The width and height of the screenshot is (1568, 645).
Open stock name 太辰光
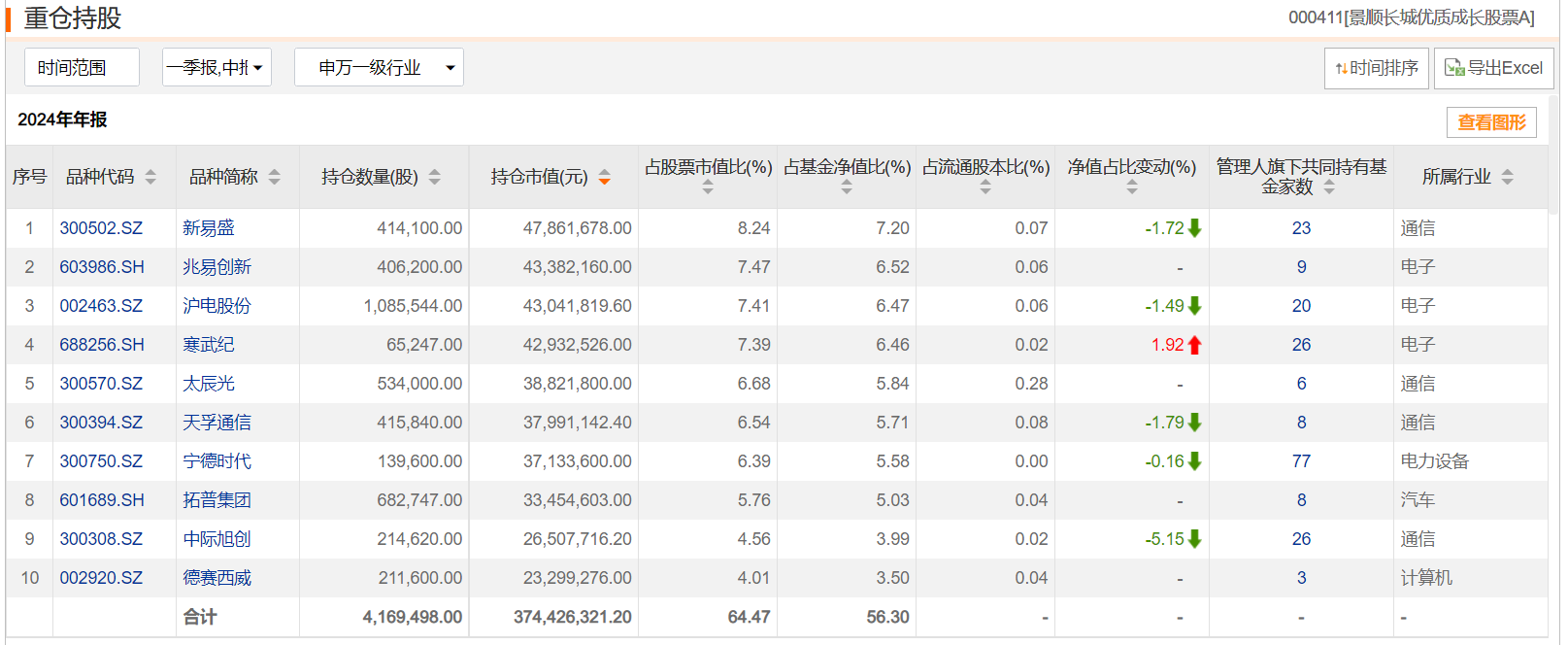pos(209,384)
